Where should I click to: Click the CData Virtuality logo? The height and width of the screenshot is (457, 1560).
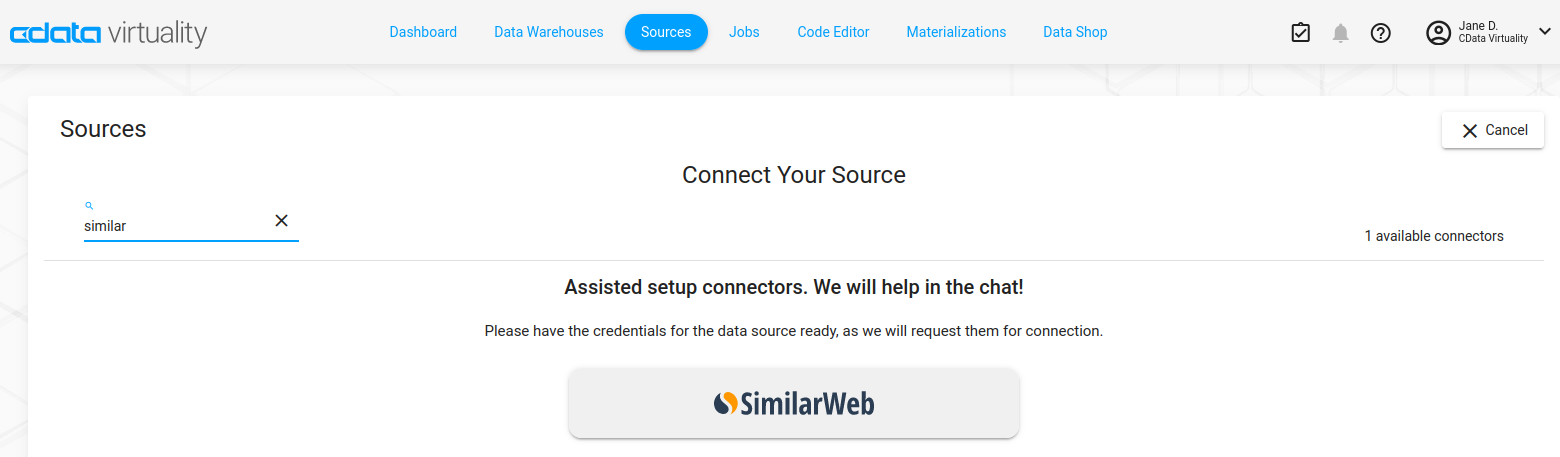click(x=108, y=34)
